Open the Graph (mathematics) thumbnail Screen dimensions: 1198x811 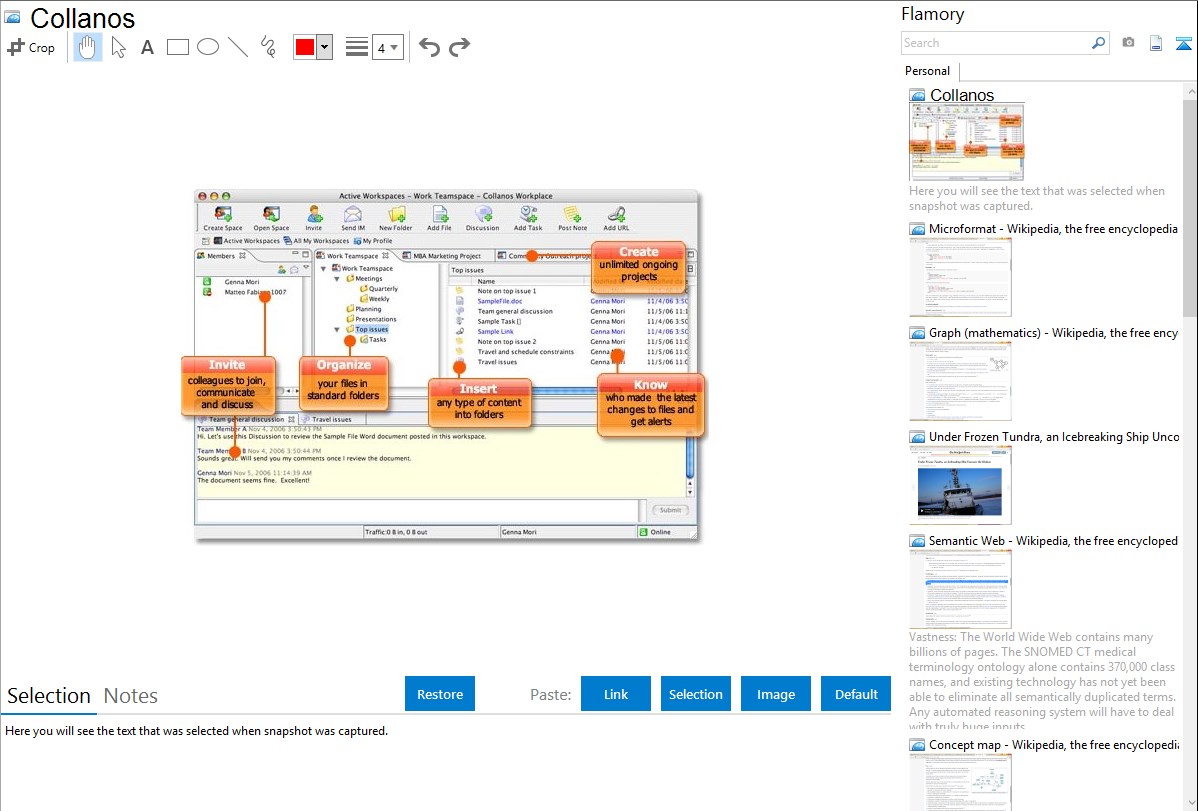click(960, 381)
